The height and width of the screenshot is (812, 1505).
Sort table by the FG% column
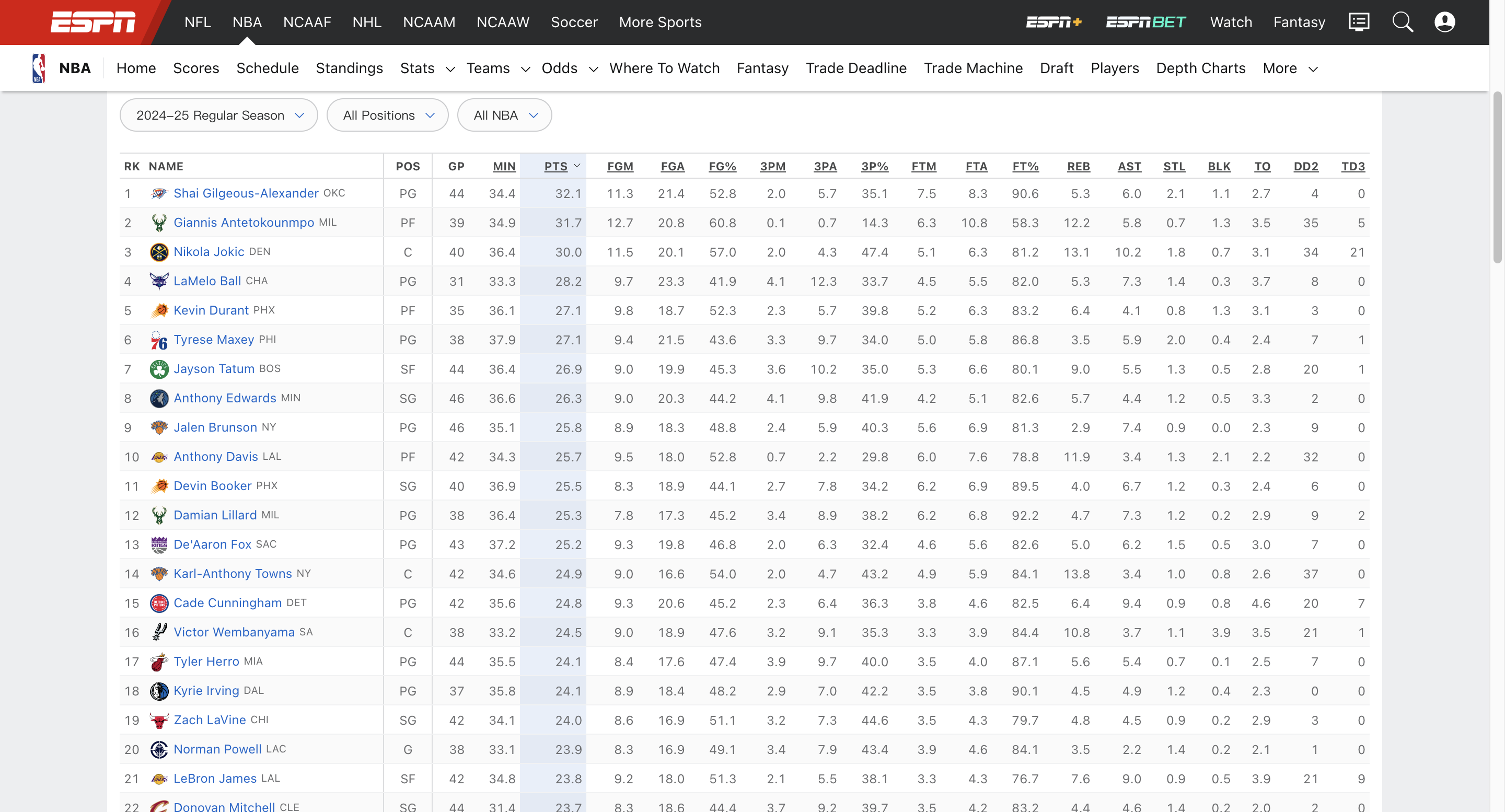tap(722, 167)
